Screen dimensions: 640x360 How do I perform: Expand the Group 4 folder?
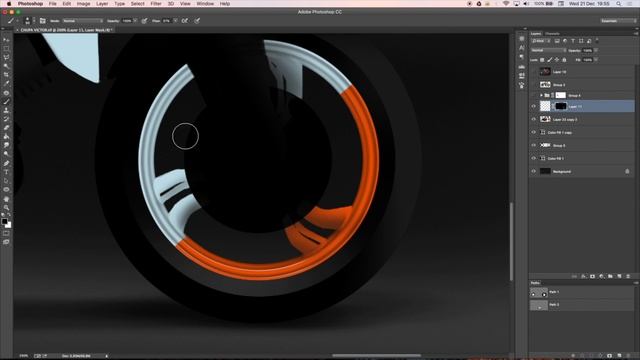[x=541, y=95]
